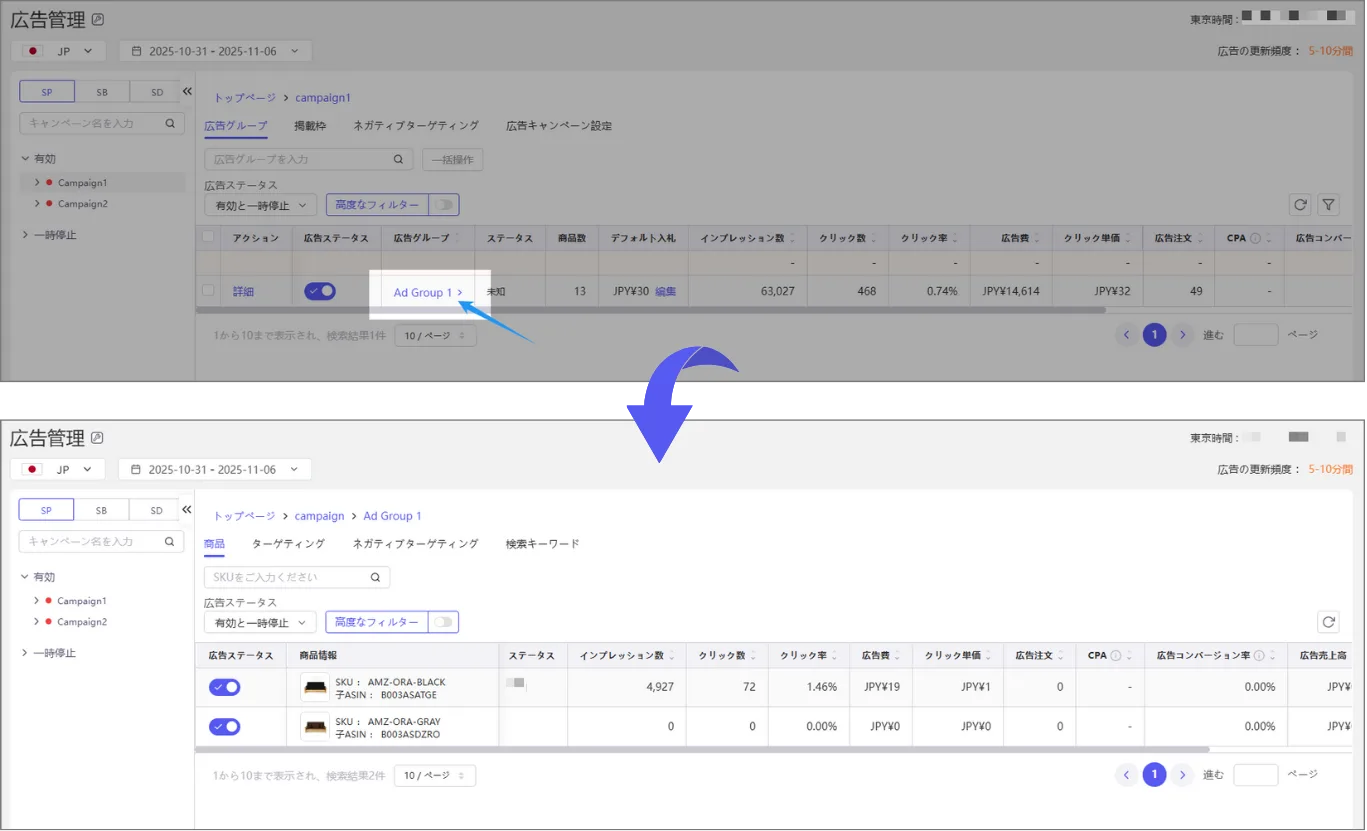Switch to 広告キャンペーン設定 tab

coord(559,126)
